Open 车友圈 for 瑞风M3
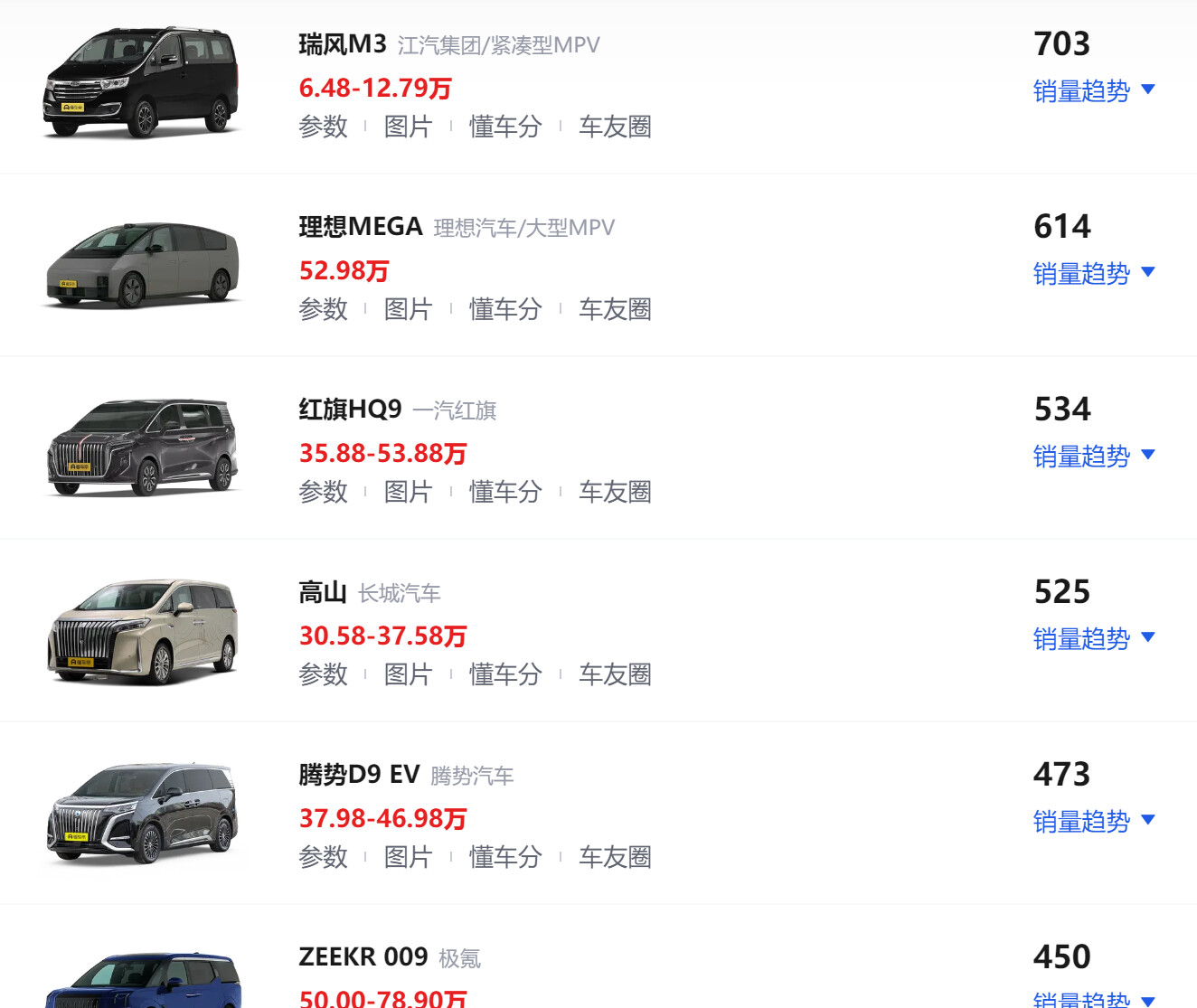Screen dimensions: 1197x1008 (615, 127)
